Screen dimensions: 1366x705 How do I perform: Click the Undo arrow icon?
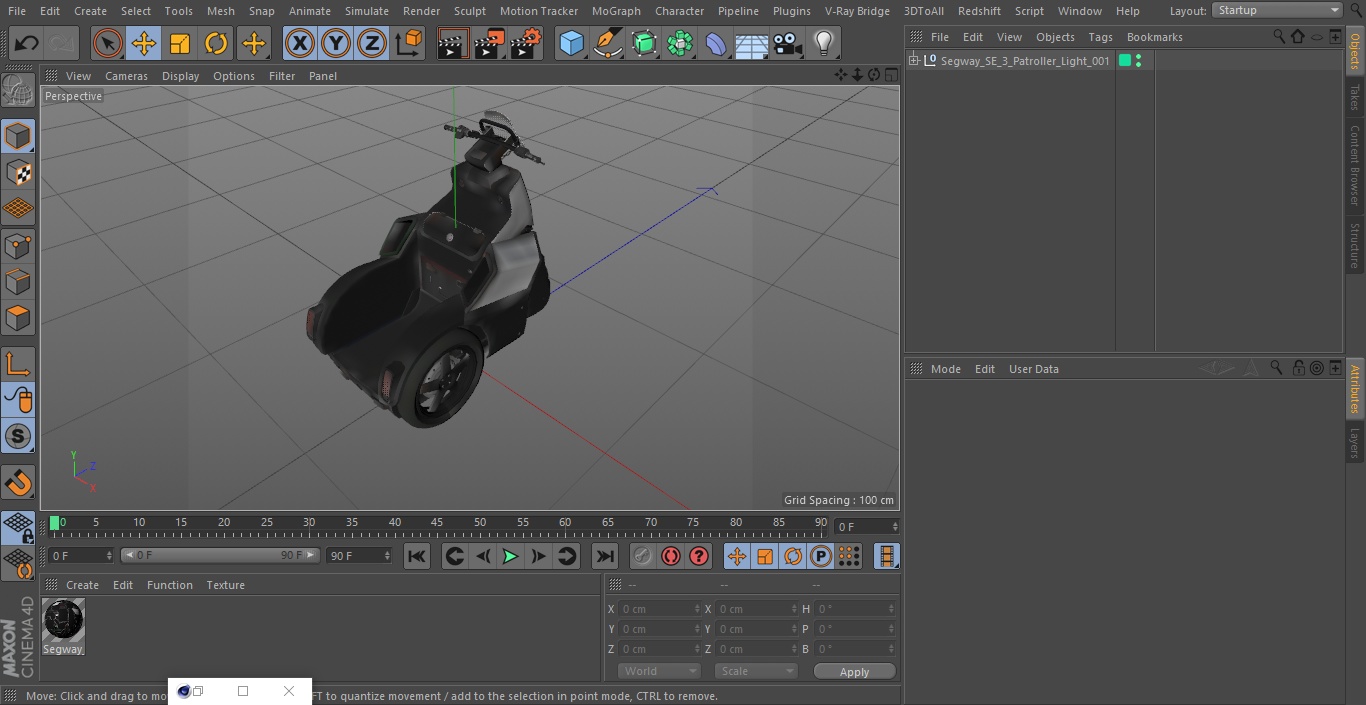(27, 43)
